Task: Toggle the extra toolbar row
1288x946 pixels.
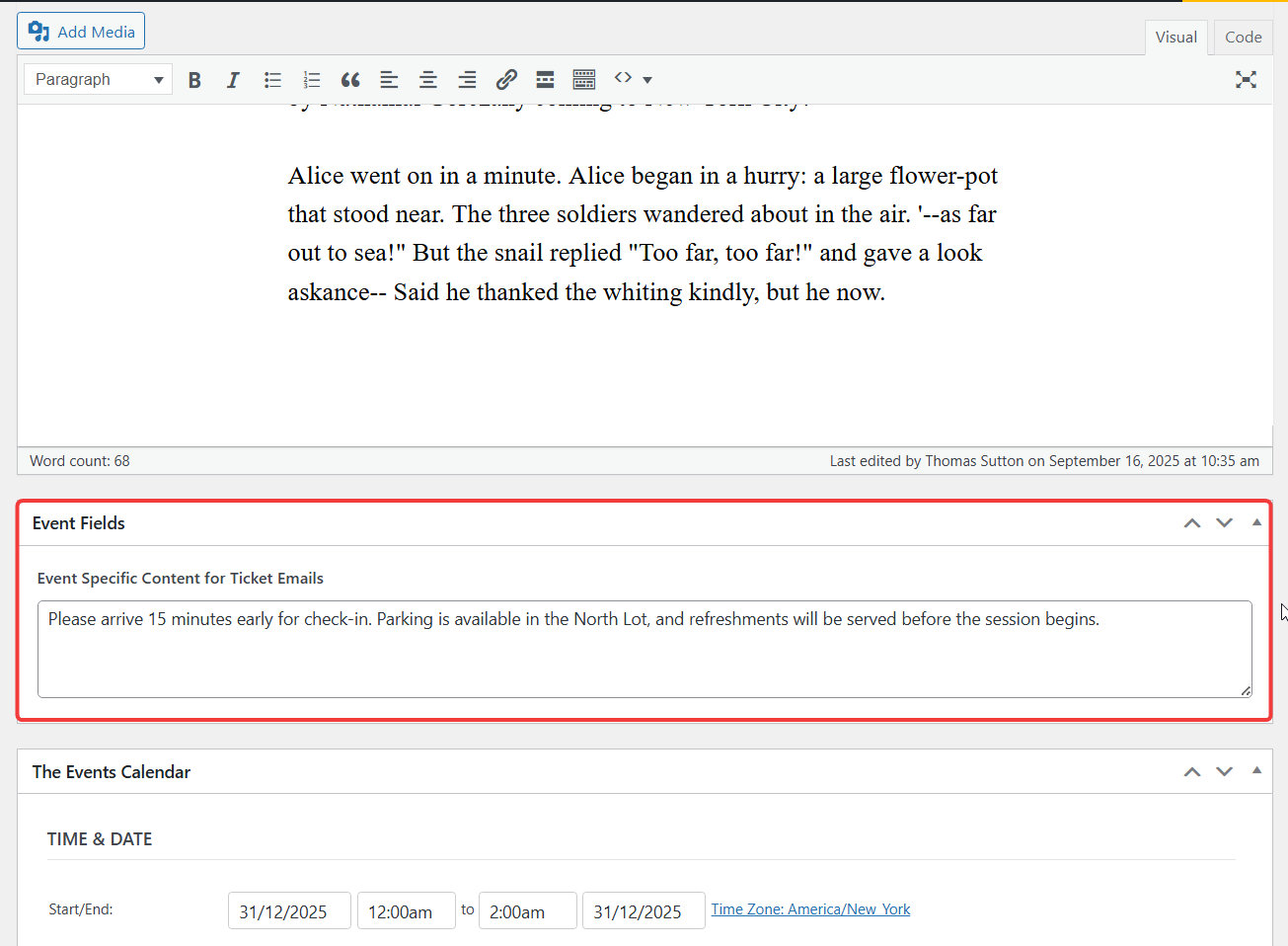Action: 584,80
